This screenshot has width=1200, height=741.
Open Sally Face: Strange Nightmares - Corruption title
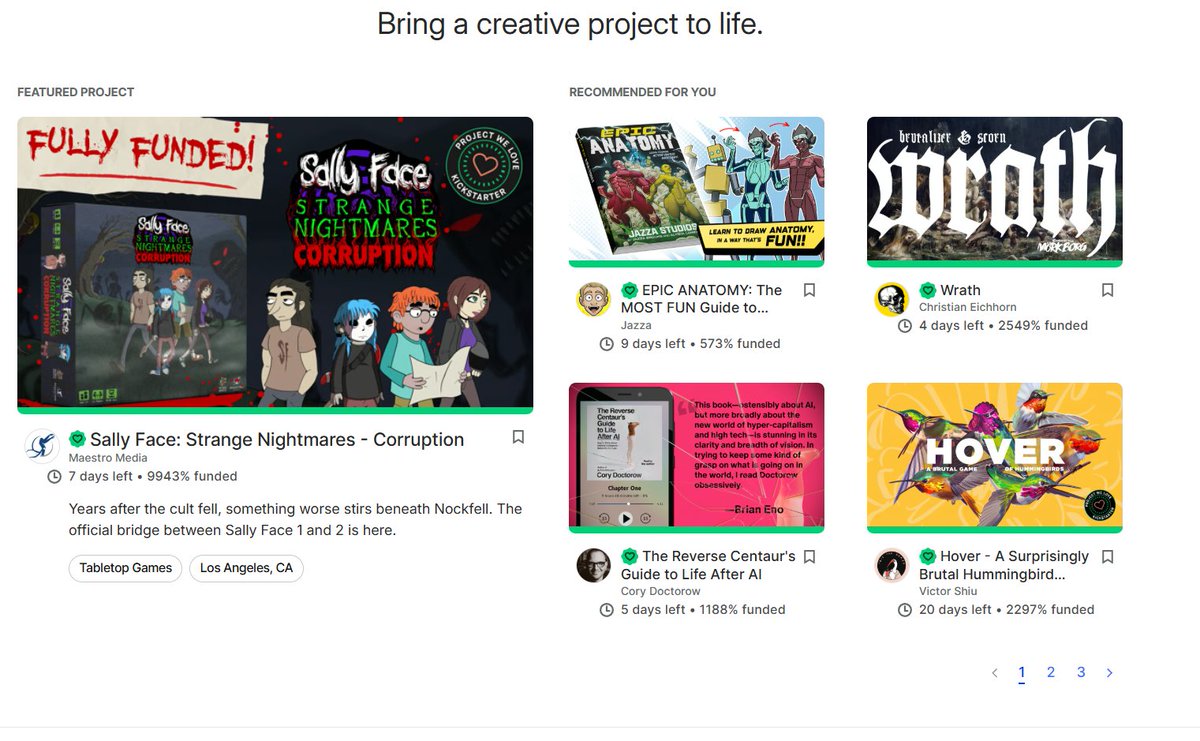277,439
